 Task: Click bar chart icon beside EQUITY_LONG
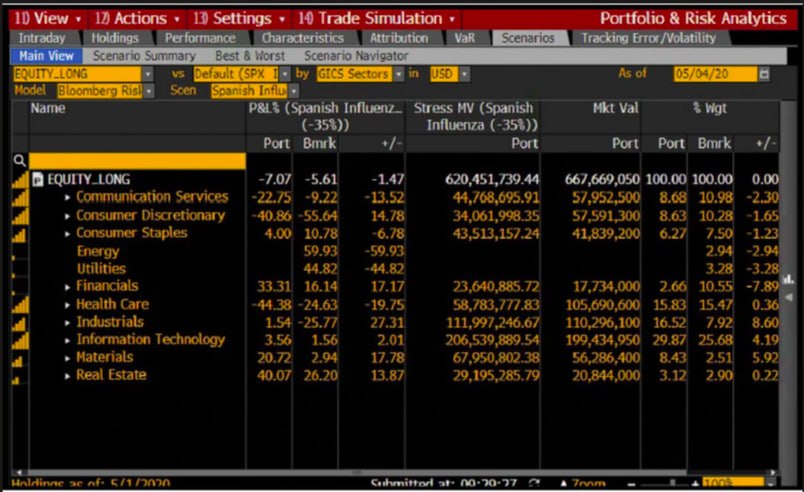(x=20, y=179)
